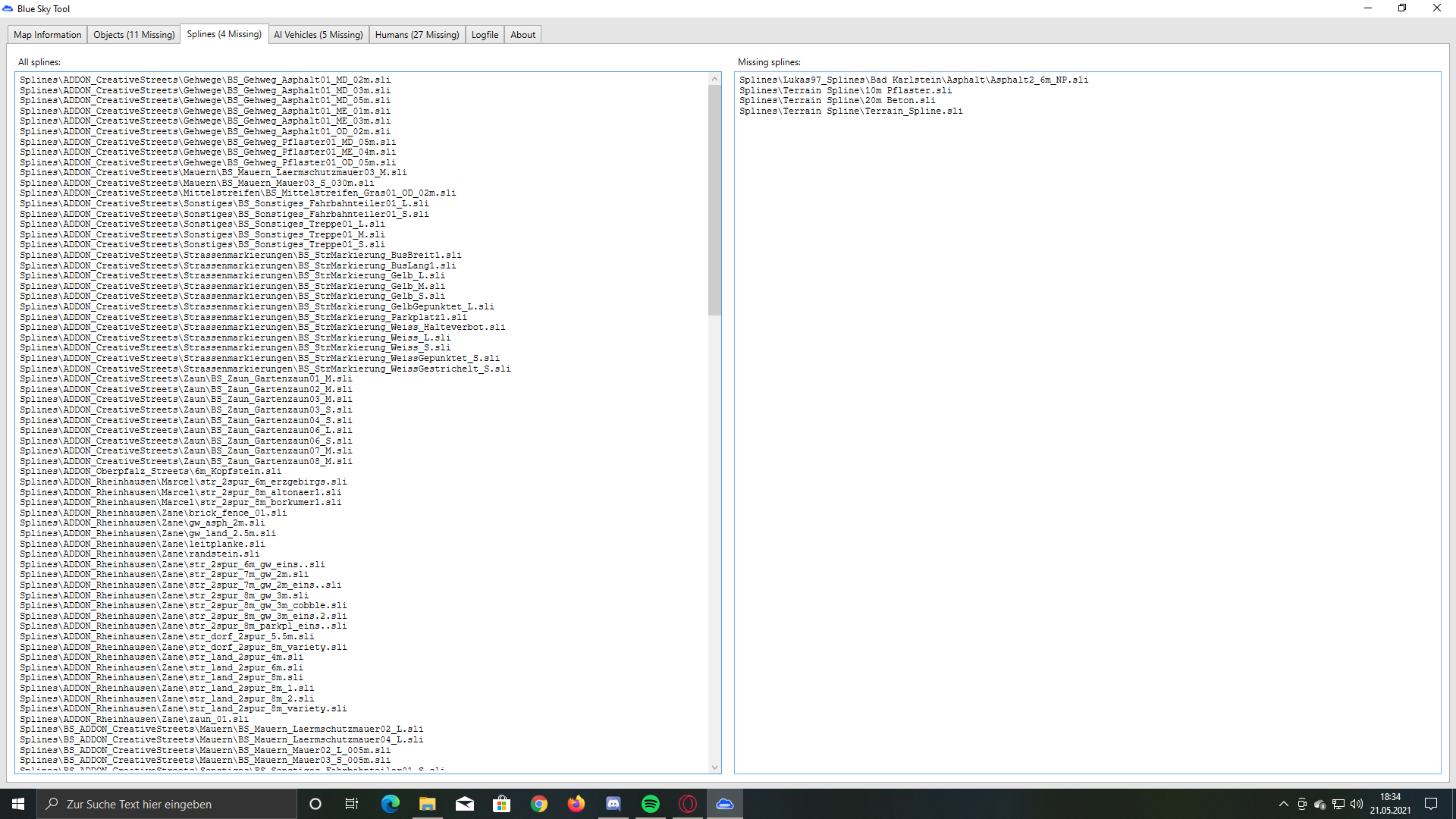
Task: Open Google Chrome from taskbar
Action: point(539,804)
